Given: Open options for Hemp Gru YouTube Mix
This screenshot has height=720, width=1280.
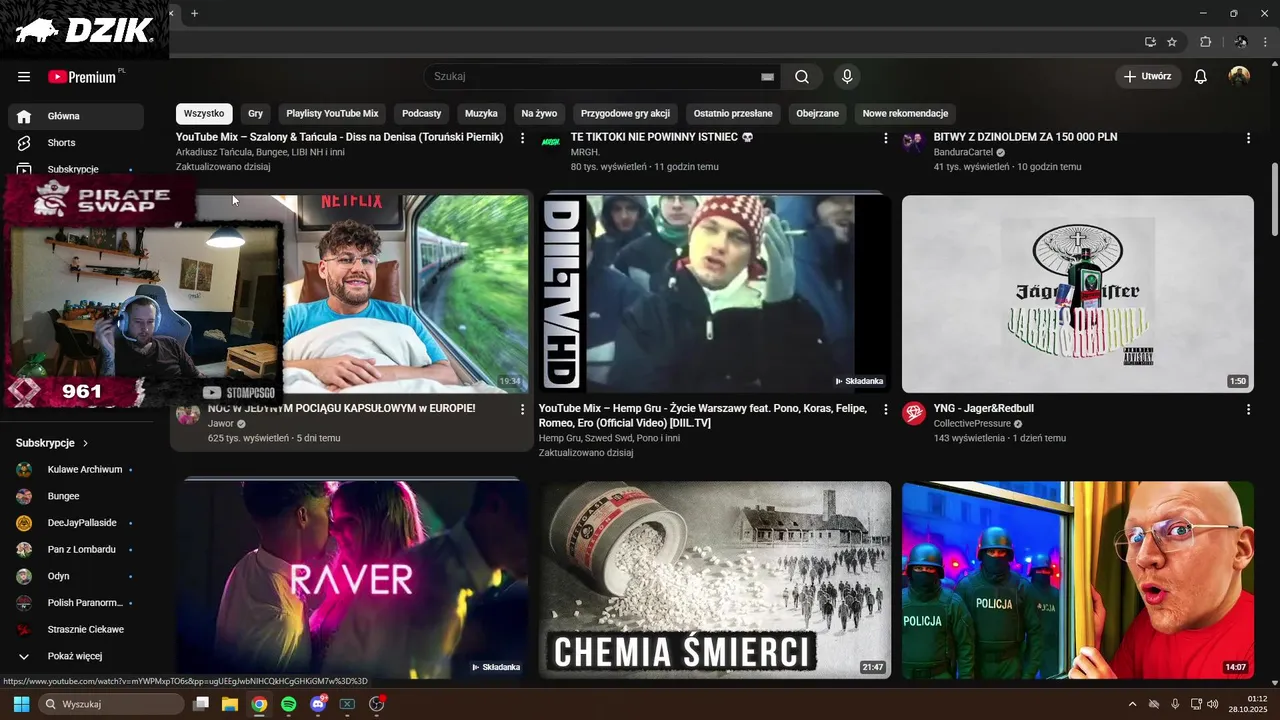Looking at the screenshot, I should coord(885,409).
